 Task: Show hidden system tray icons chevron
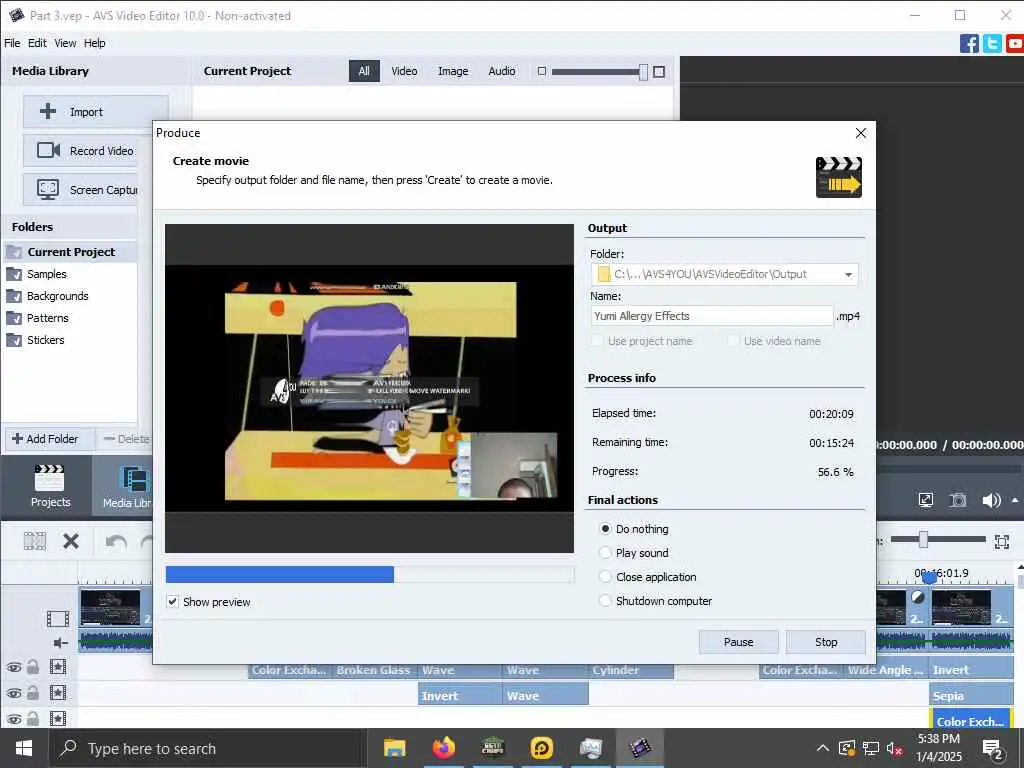tap(823, 748)
